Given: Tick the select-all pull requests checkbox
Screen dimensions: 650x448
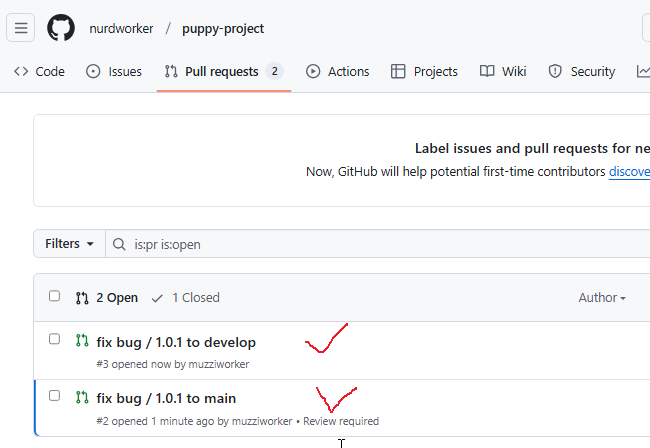Looking at the screenshot, I should (54, 296).
